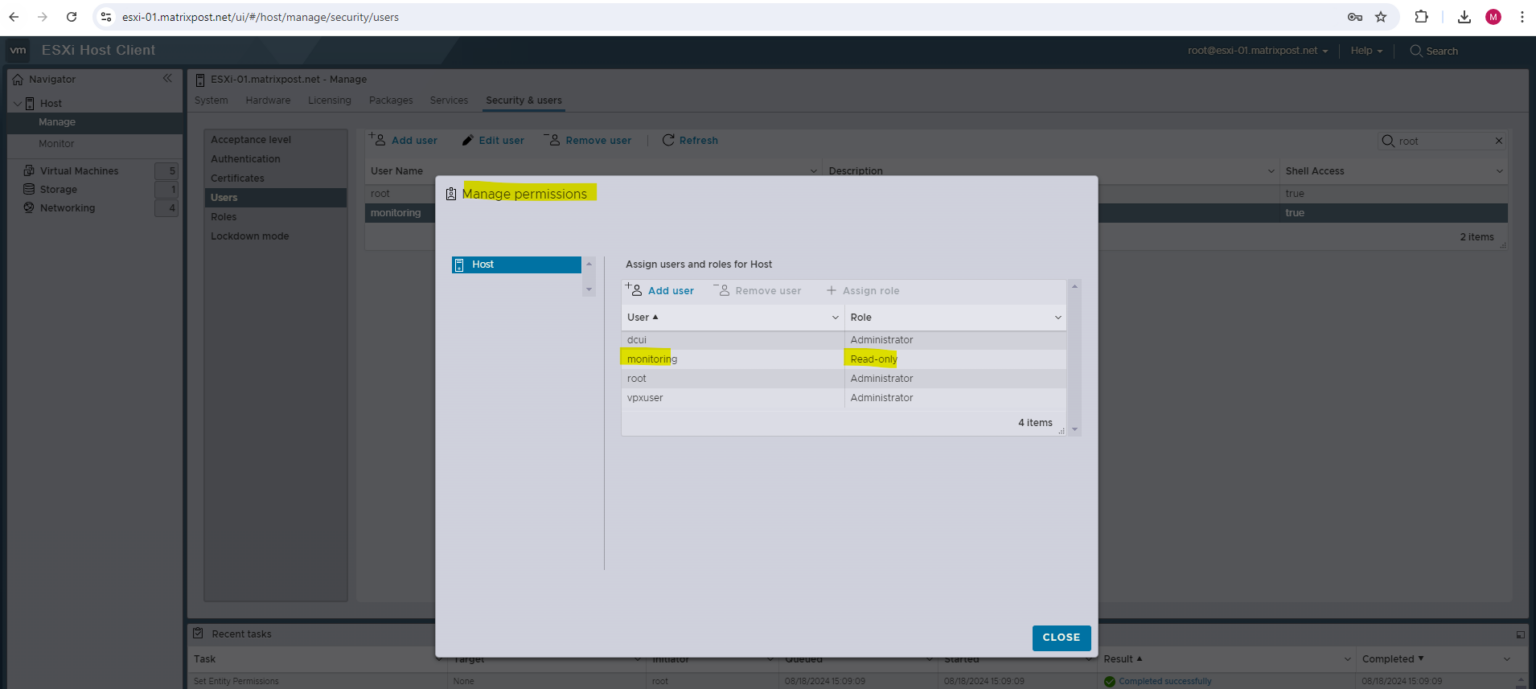Click Add user inside the Manage permissions dialog
Screen dimensions: 1536x689
[661, 290]
